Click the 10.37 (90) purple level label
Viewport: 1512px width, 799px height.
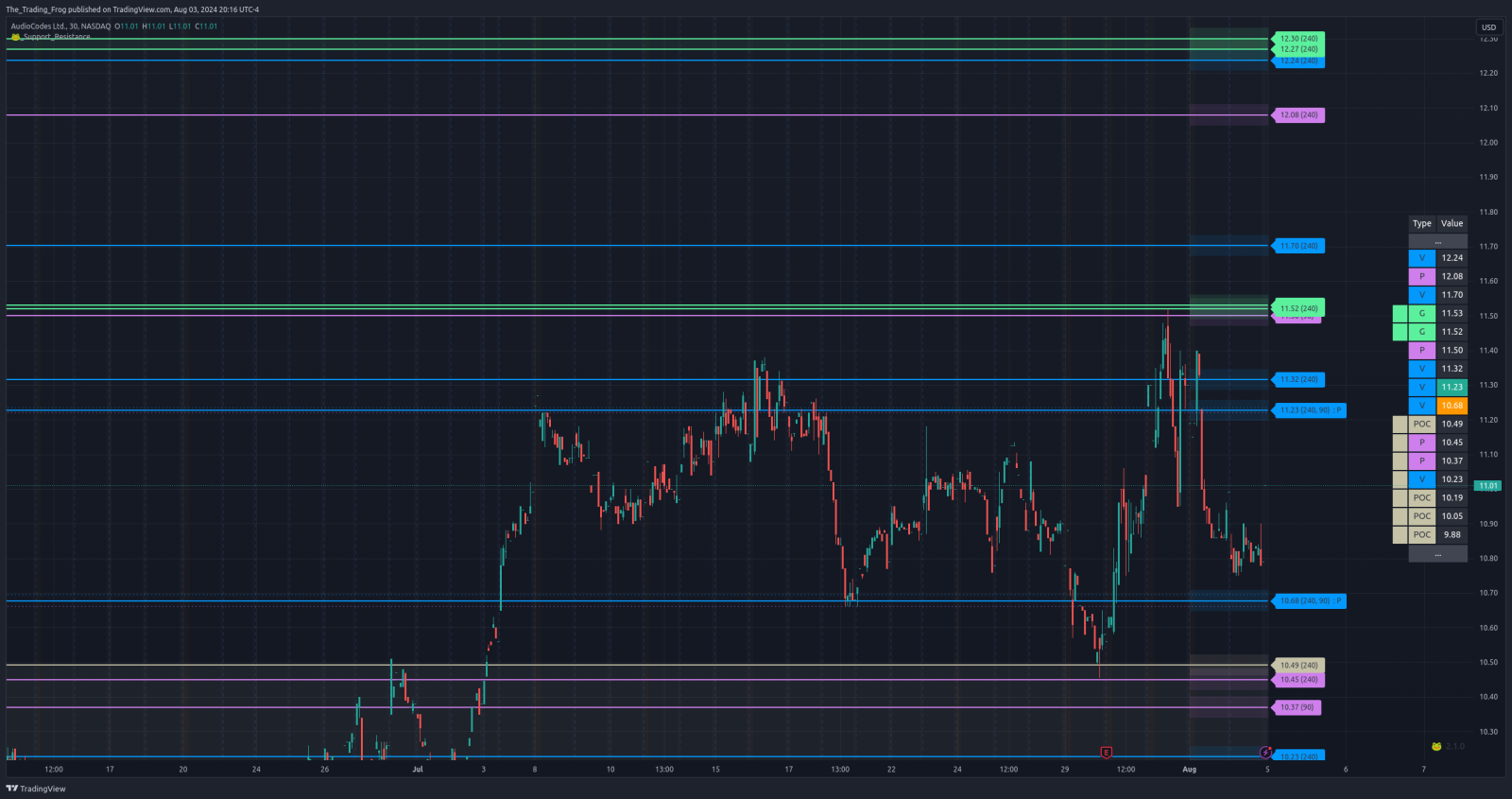point(1297,707)
